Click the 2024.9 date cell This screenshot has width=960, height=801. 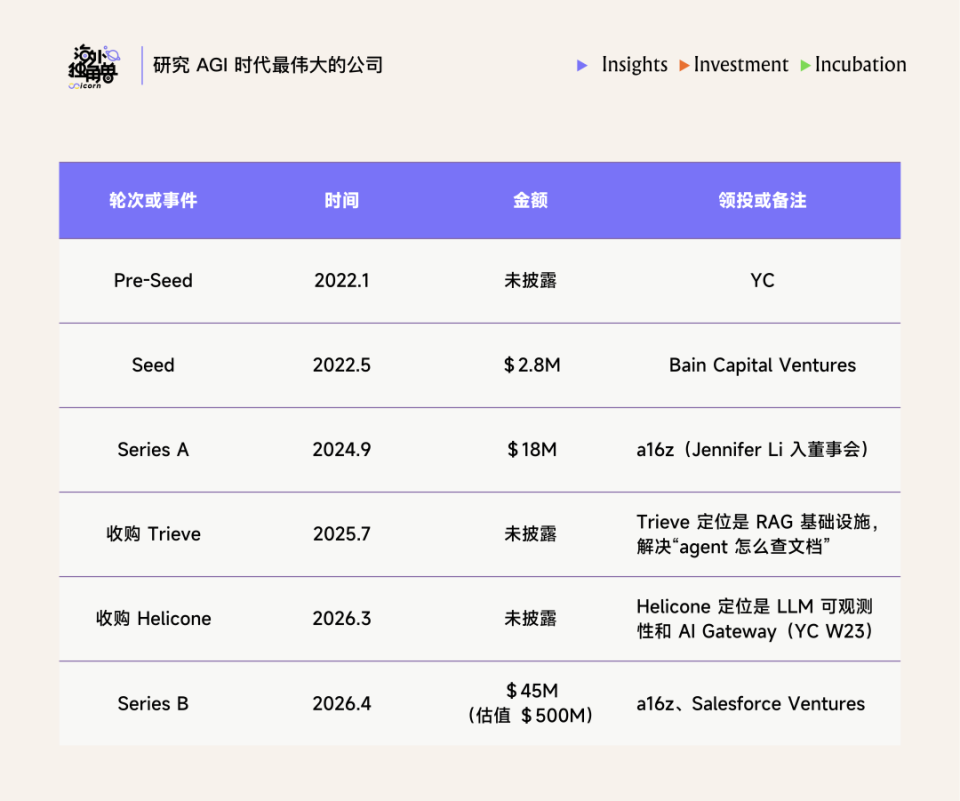[342, 449]
